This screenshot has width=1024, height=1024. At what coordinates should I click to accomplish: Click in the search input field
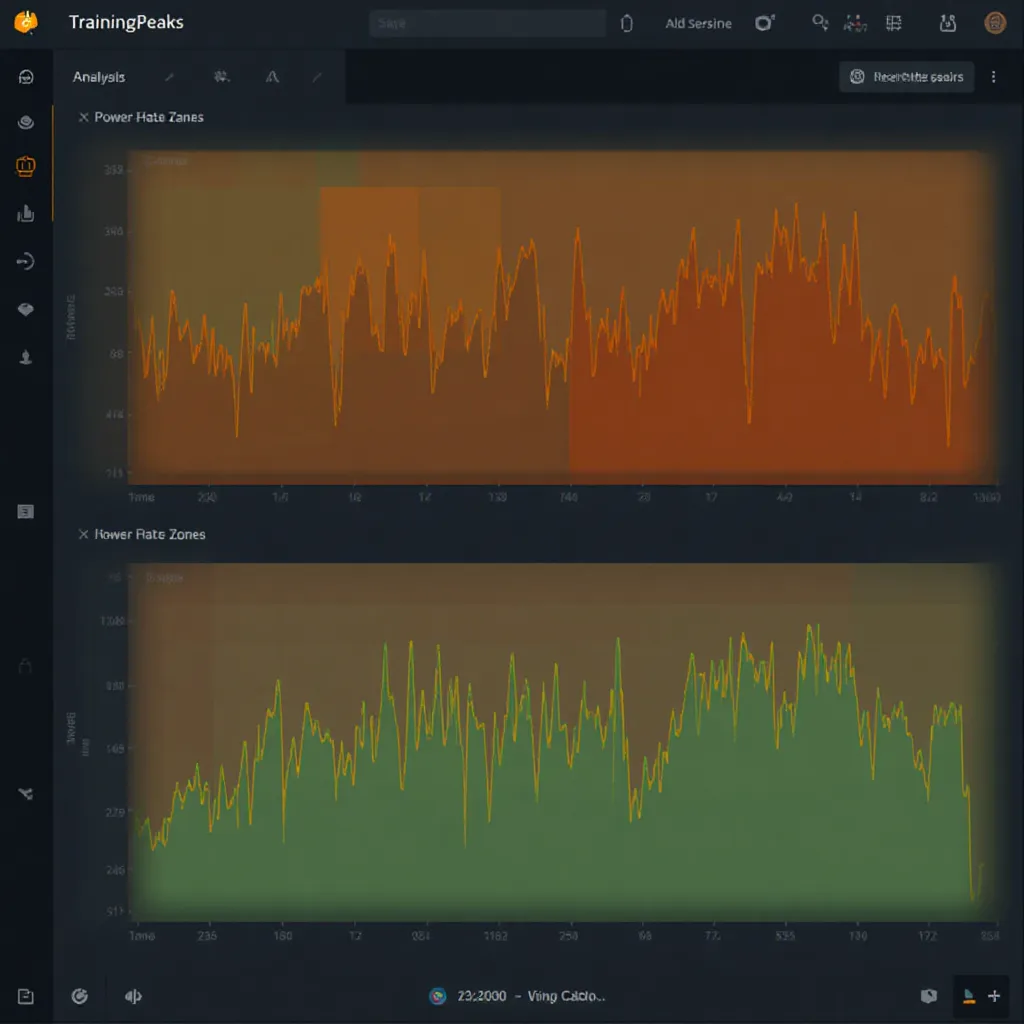coord(487,23)
